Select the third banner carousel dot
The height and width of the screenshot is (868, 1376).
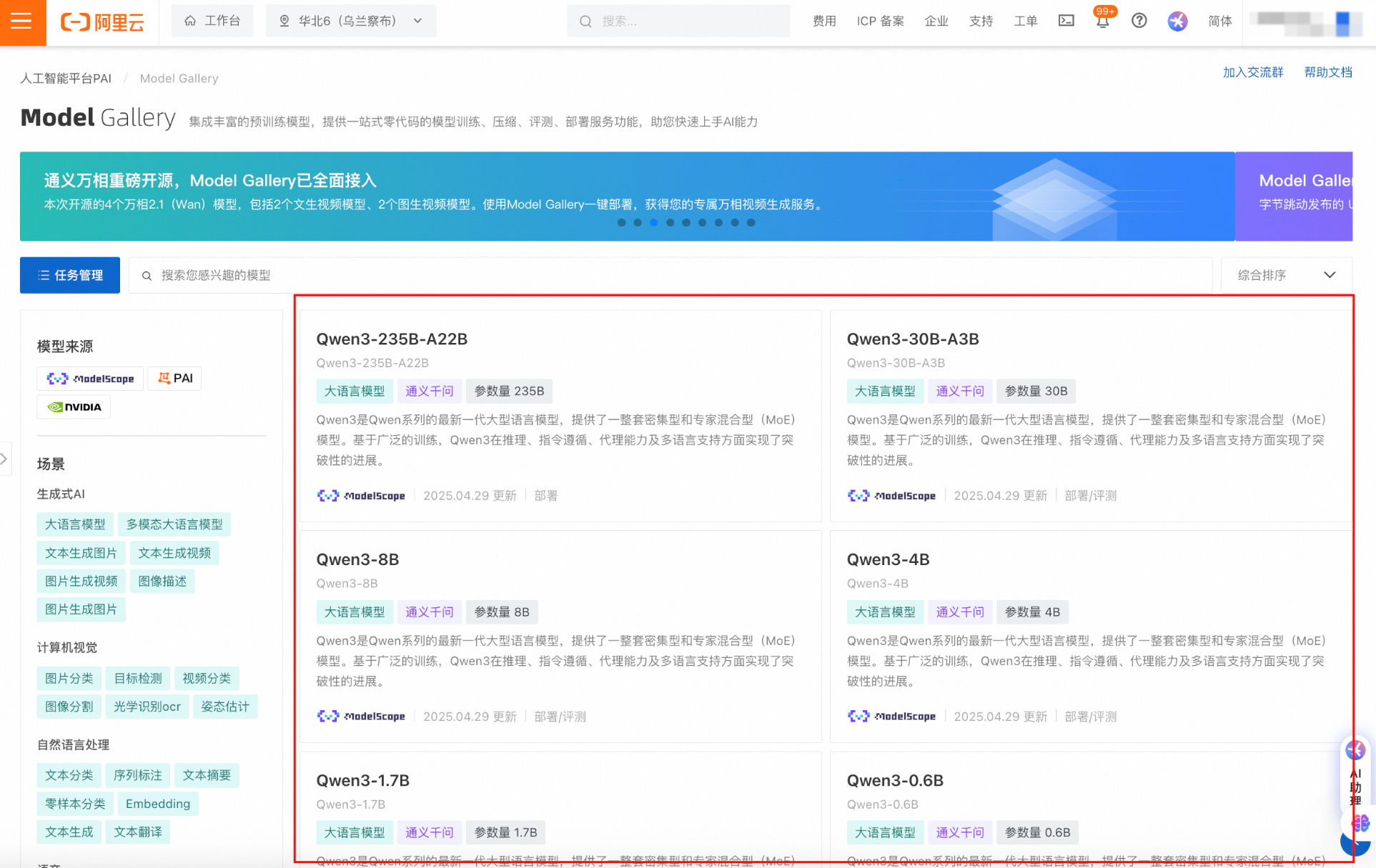[653, 222]
